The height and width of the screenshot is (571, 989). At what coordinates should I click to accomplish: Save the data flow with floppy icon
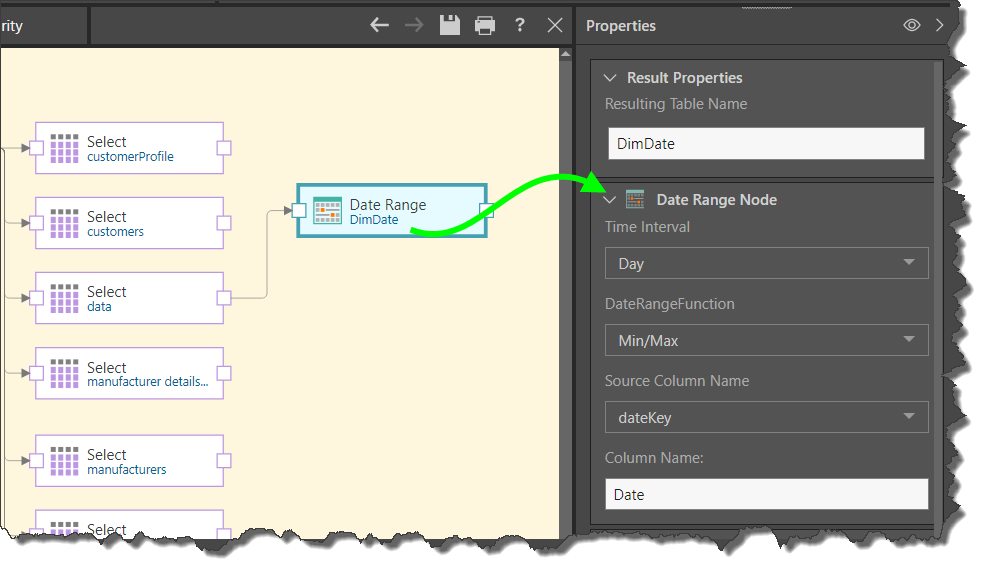point(450,25)
